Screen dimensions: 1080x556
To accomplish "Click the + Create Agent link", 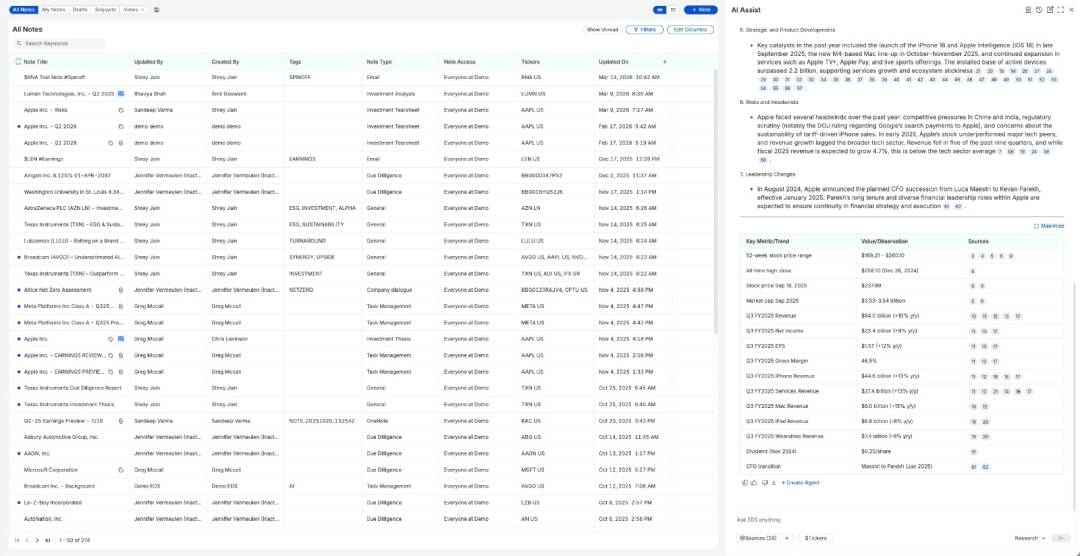I will 800,483.
